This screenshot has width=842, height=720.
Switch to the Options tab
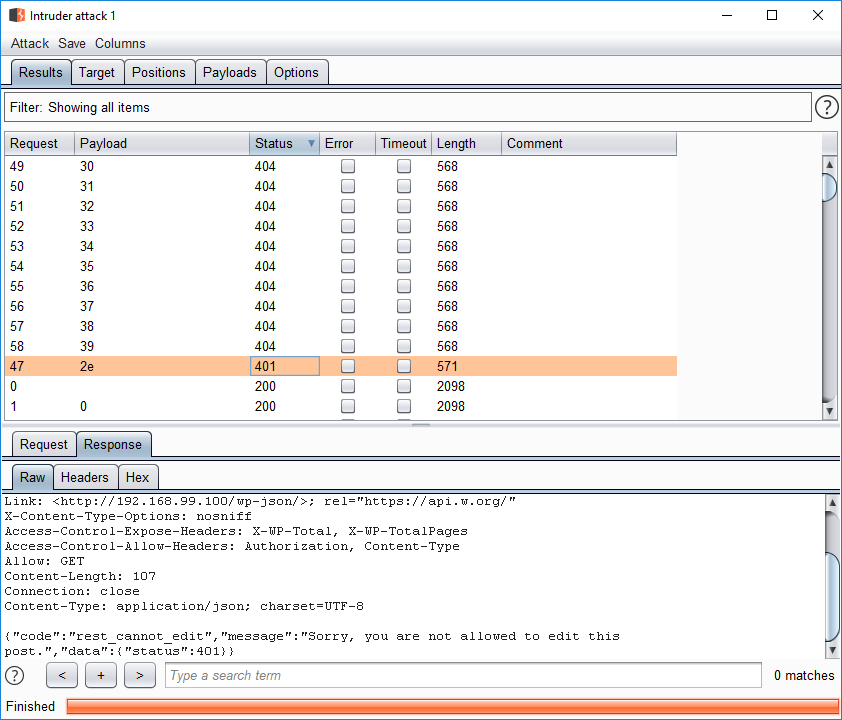pyautogui.click(x=296, y=72)
